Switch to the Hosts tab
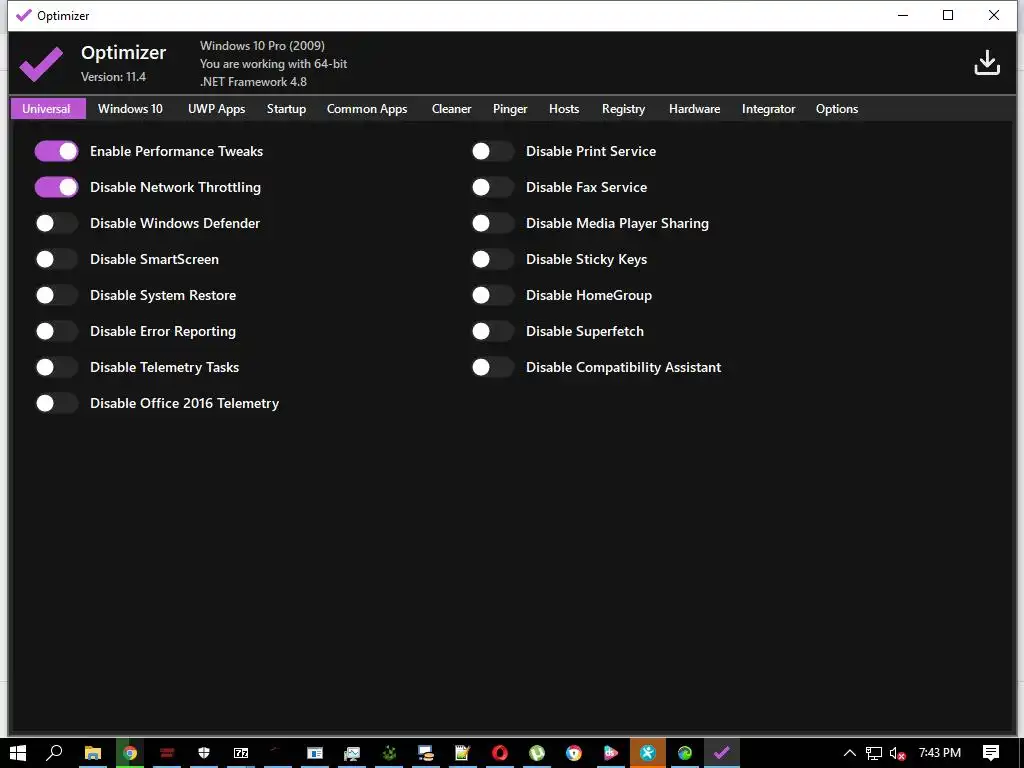Screen dimensions: 1024x768 tap(564, 109)
